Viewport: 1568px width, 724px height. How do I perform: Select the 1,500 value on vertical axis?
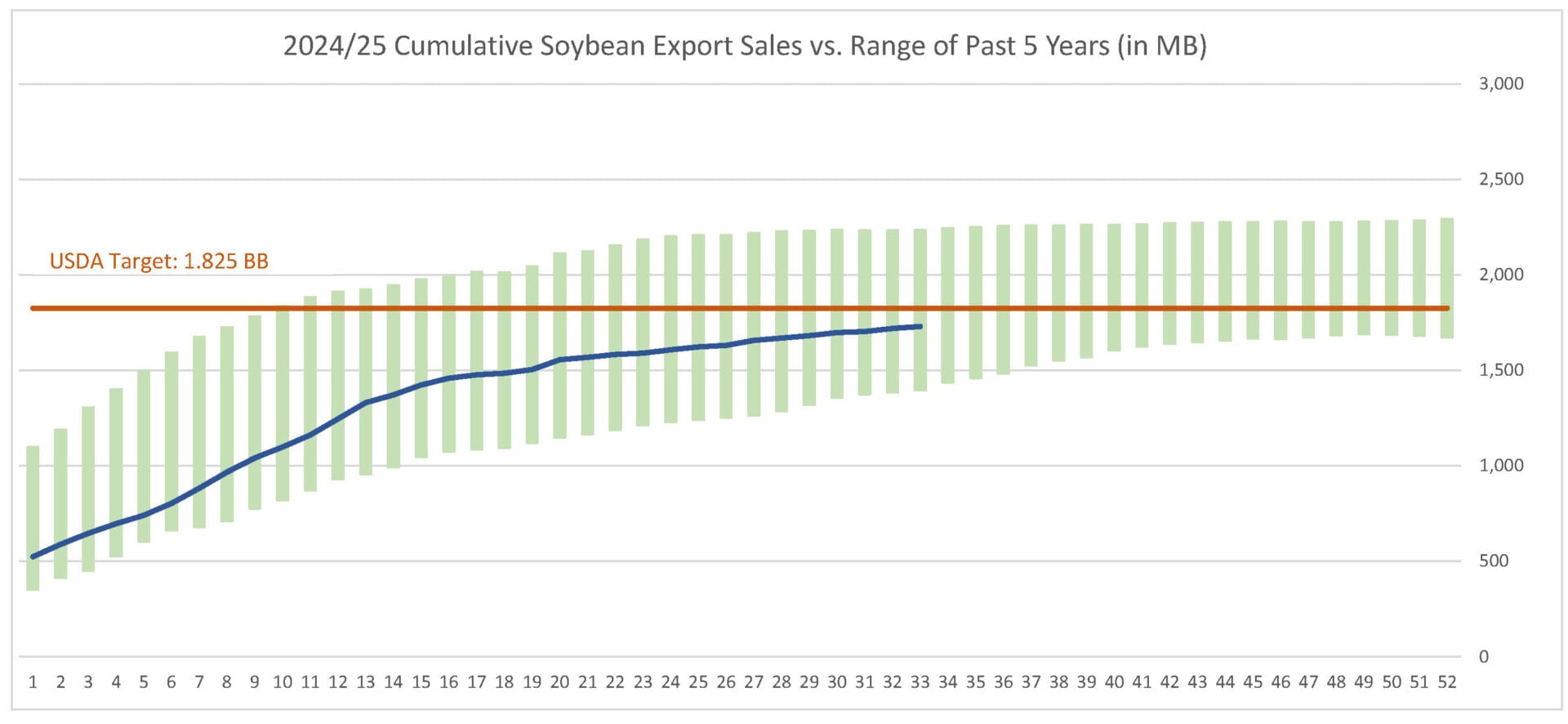tap(1501, 370)
